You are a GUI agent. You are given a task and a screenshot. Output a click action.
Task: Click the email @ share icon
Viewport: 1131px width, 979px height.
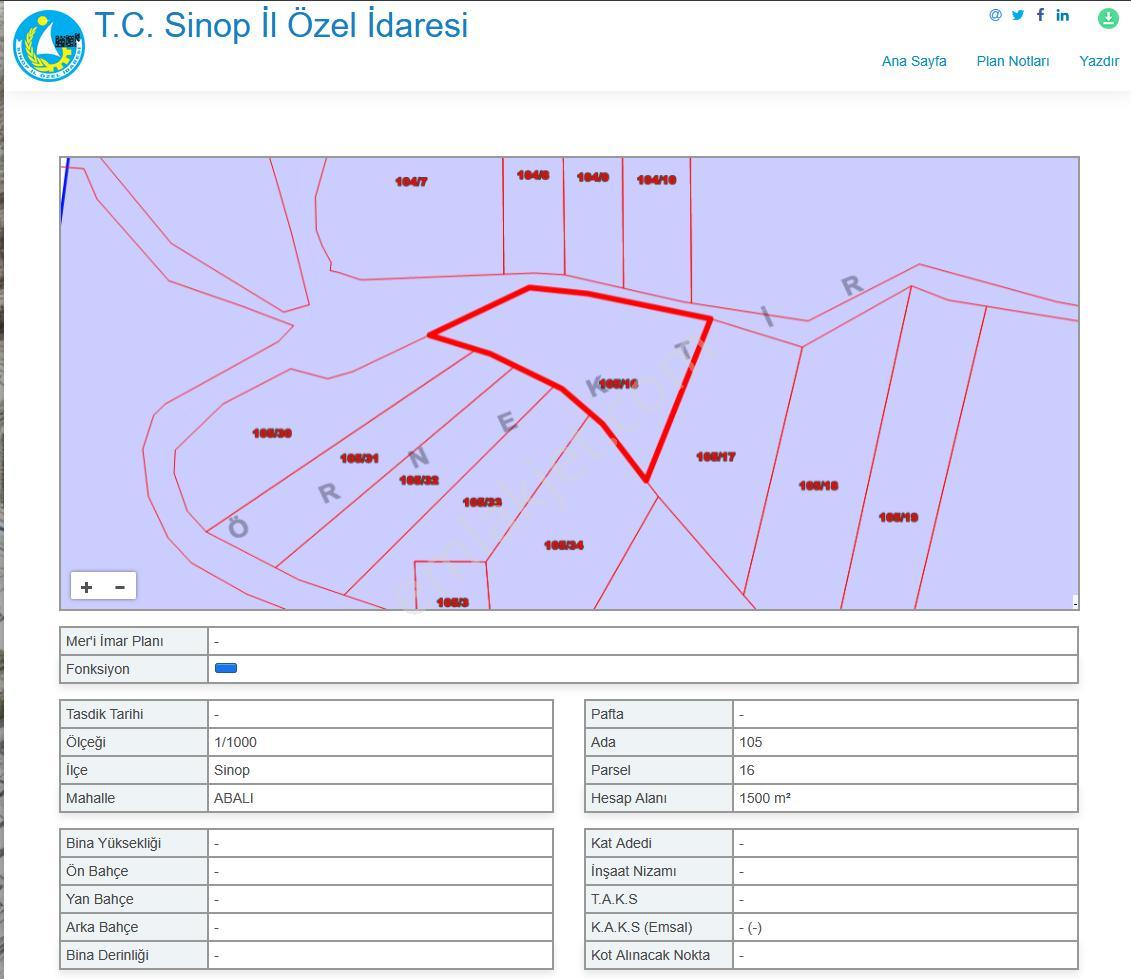tap(995, 15)
